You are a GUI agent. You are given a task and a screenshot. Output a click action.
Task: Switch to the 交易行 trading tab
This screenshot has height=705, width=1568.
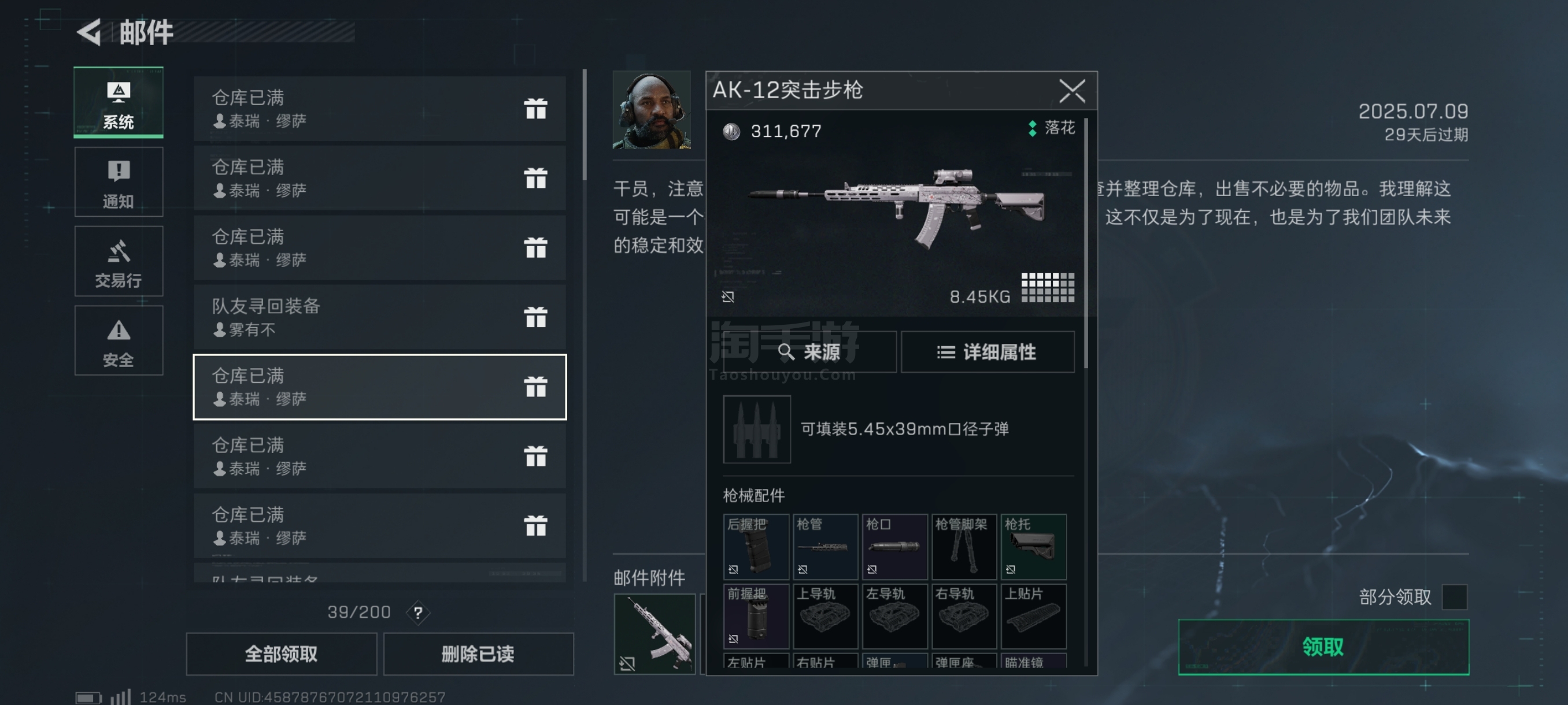point(119,261)
